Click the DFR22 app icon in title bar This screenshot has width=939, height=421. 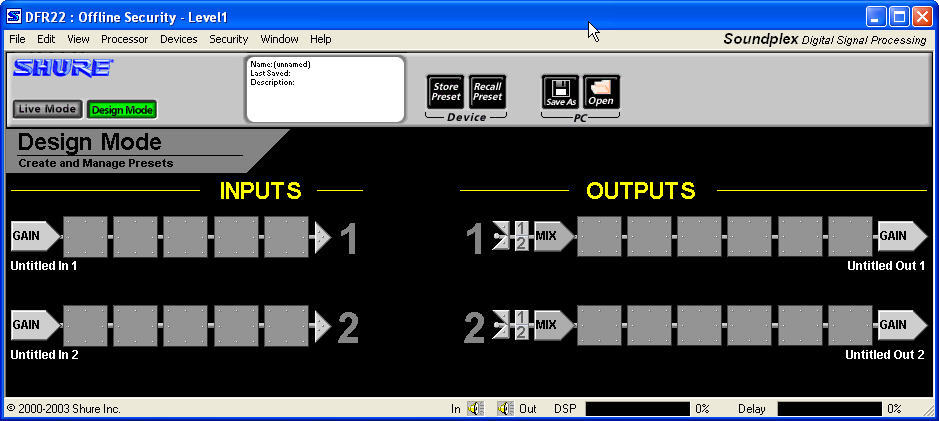point(14,17)
